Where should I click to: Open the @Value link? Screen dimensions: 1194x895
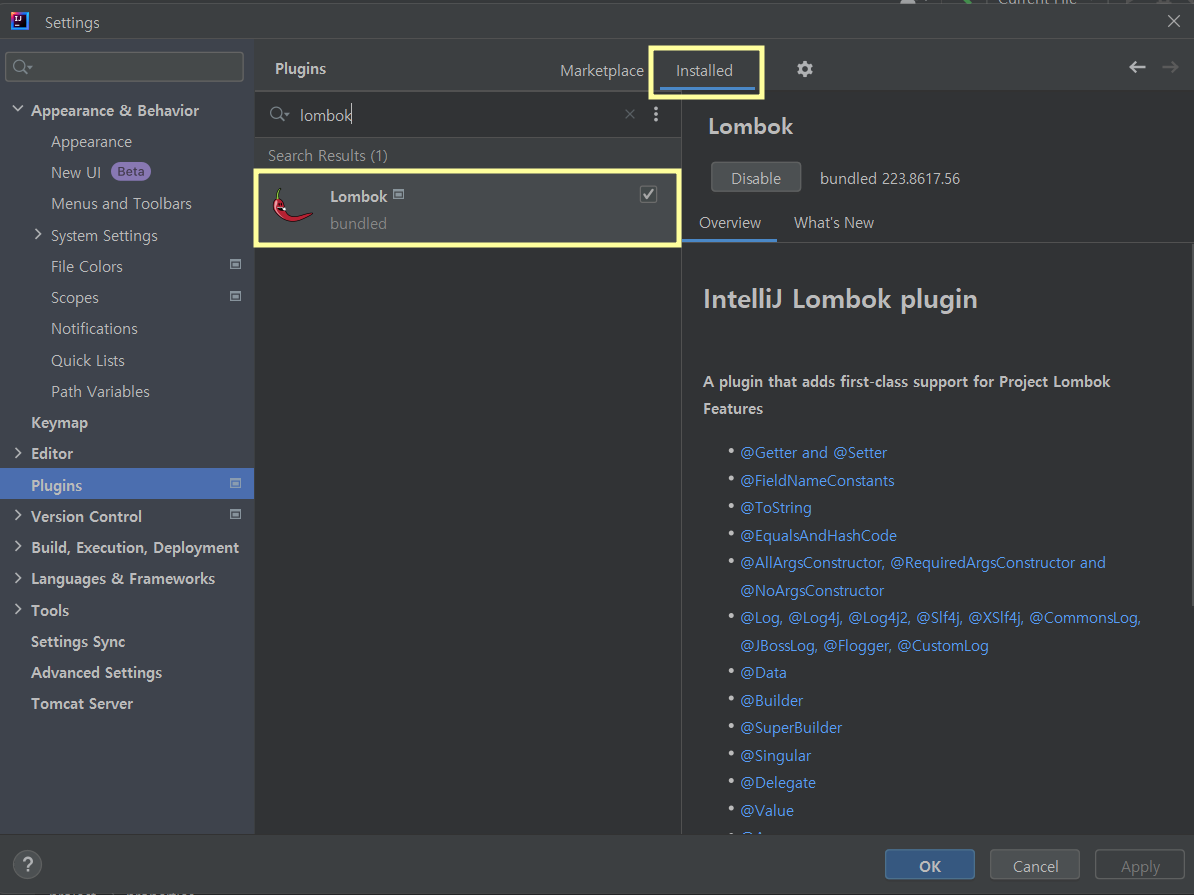coord(767,810)
